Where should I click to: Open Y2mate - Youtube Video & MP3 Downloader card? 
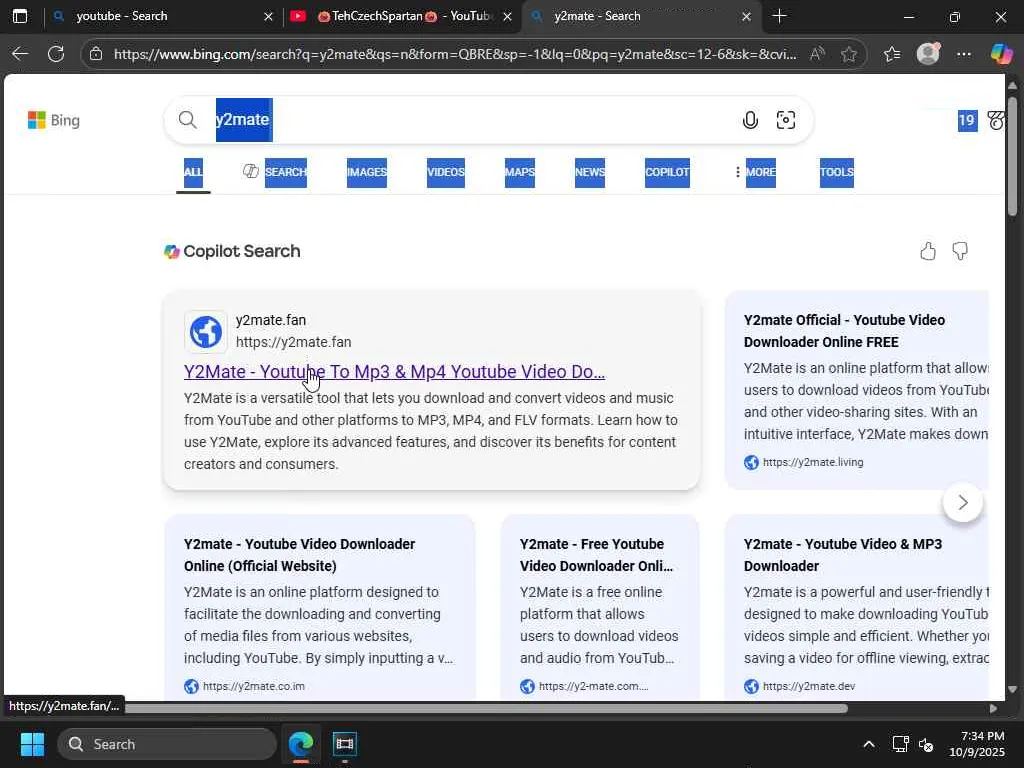pos(843,555)
